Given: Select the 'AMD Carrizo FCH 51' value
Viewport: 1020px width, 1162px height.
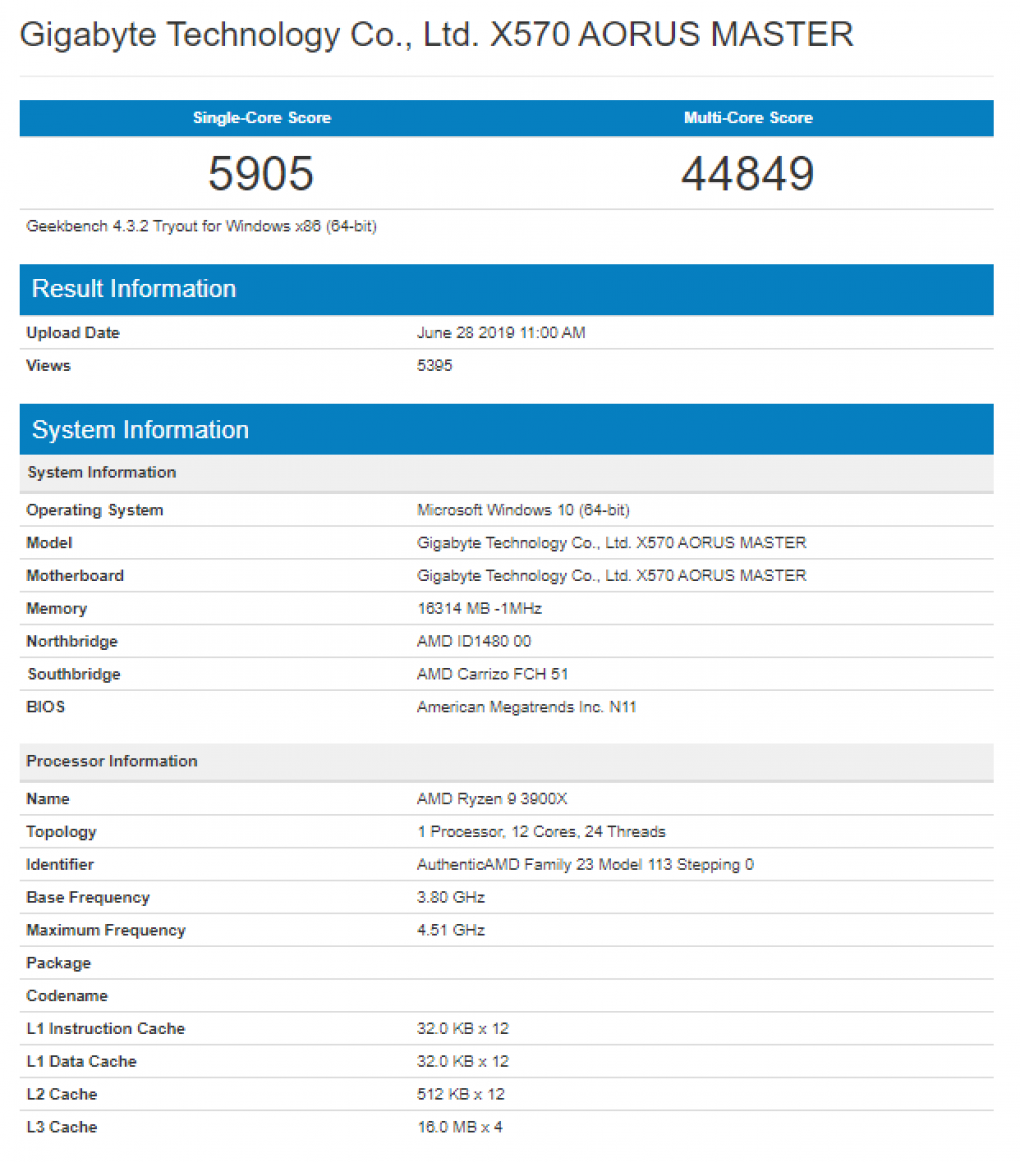Looking at the screenshot, I should click(492, 674).
